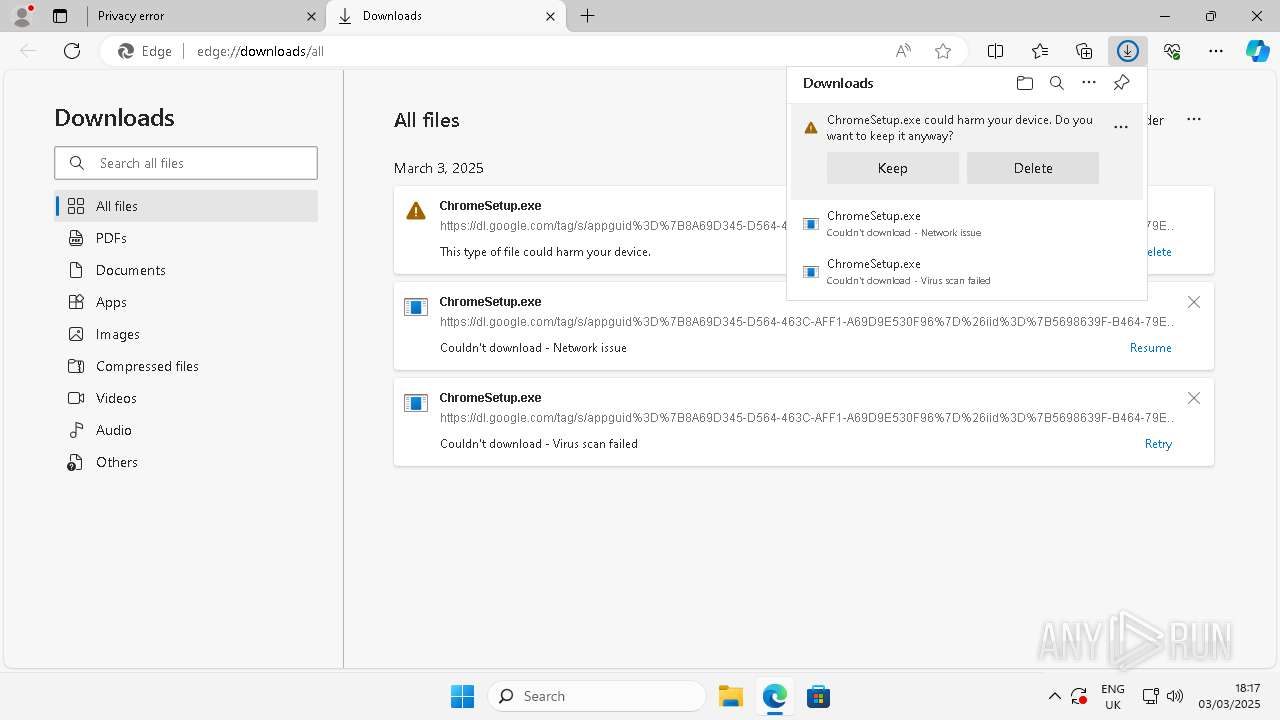Image resolution: width=1280 pixels, height=720 pixels.
Task: Click Resume for Network issue download
Action: click(1150, 348)
